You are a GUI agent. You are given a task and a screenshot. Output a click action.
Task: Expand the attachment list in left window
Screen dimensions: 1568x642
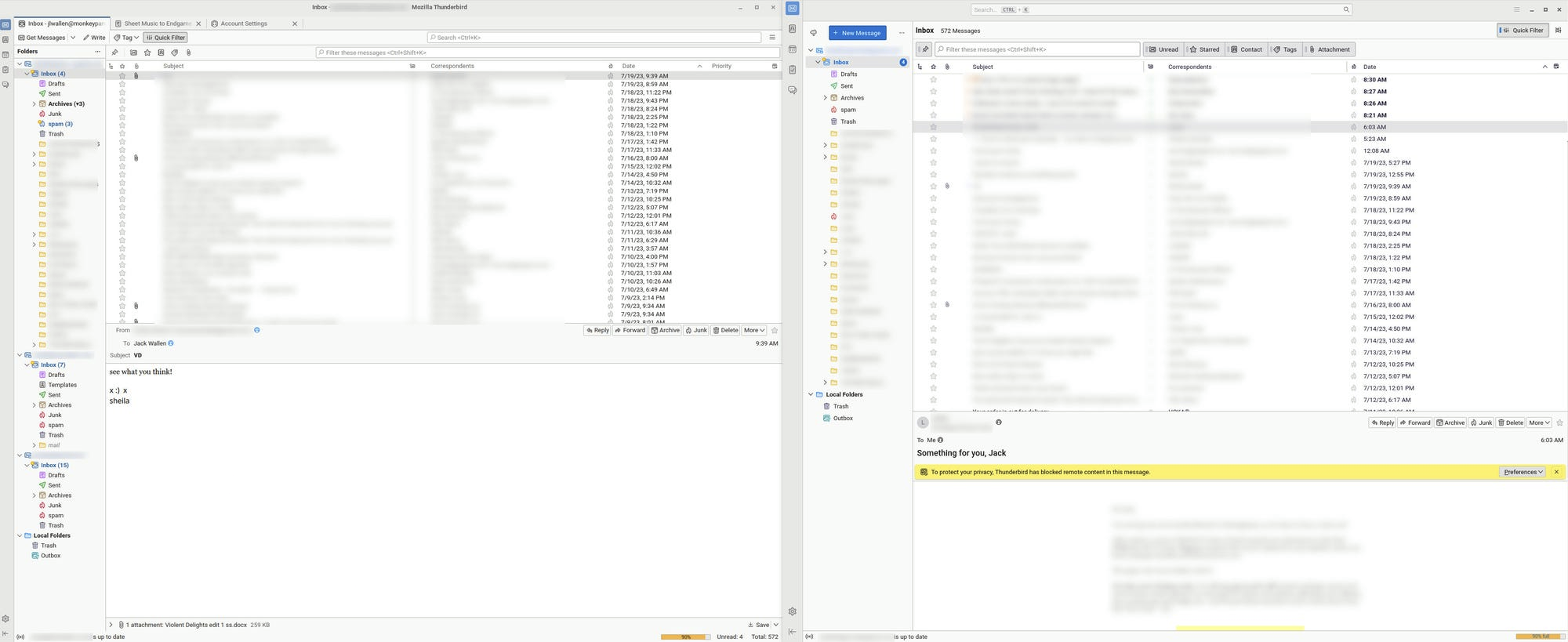111,625
